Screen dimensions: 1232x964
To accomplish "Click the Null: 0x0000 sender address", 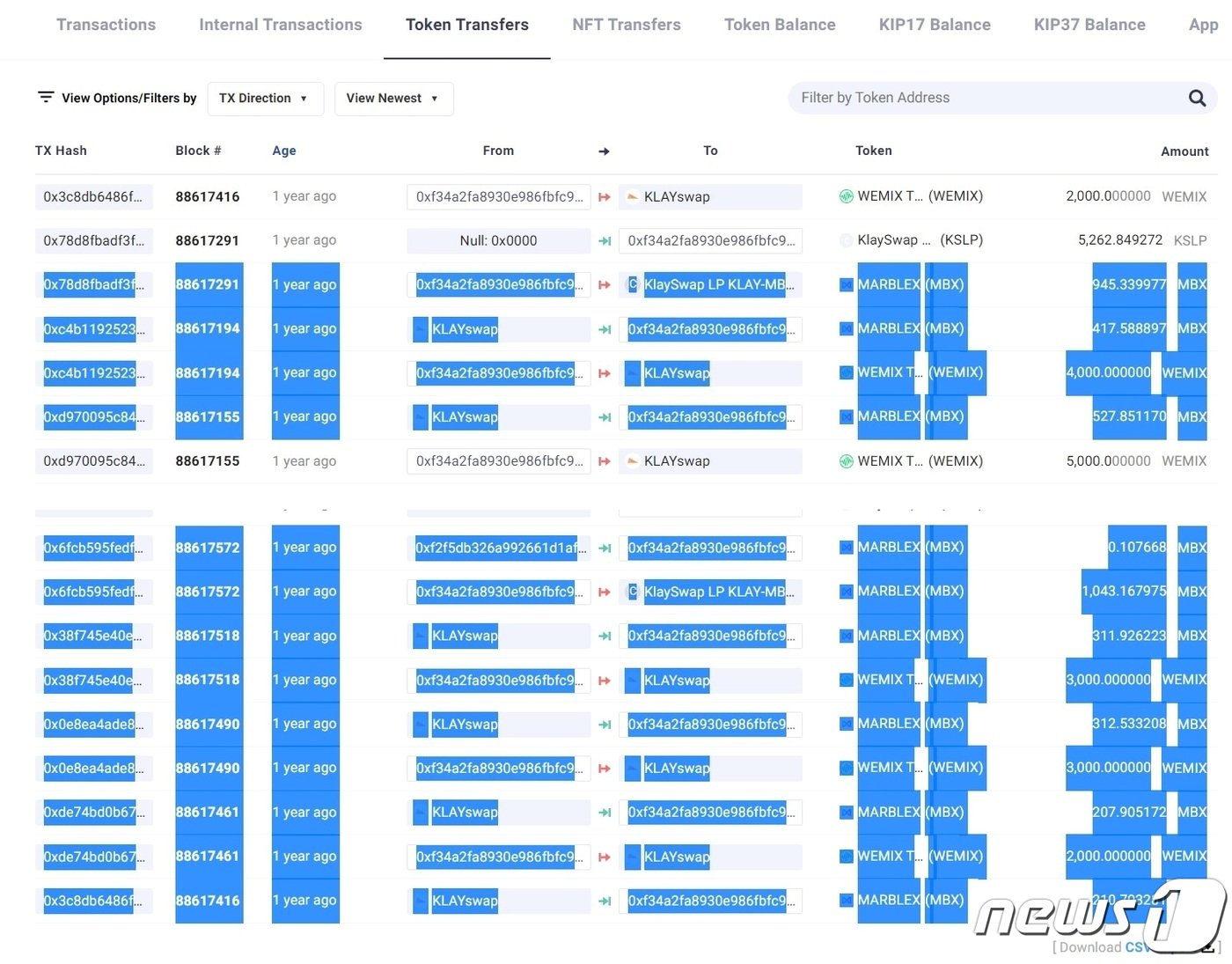I will click(498, 240).
